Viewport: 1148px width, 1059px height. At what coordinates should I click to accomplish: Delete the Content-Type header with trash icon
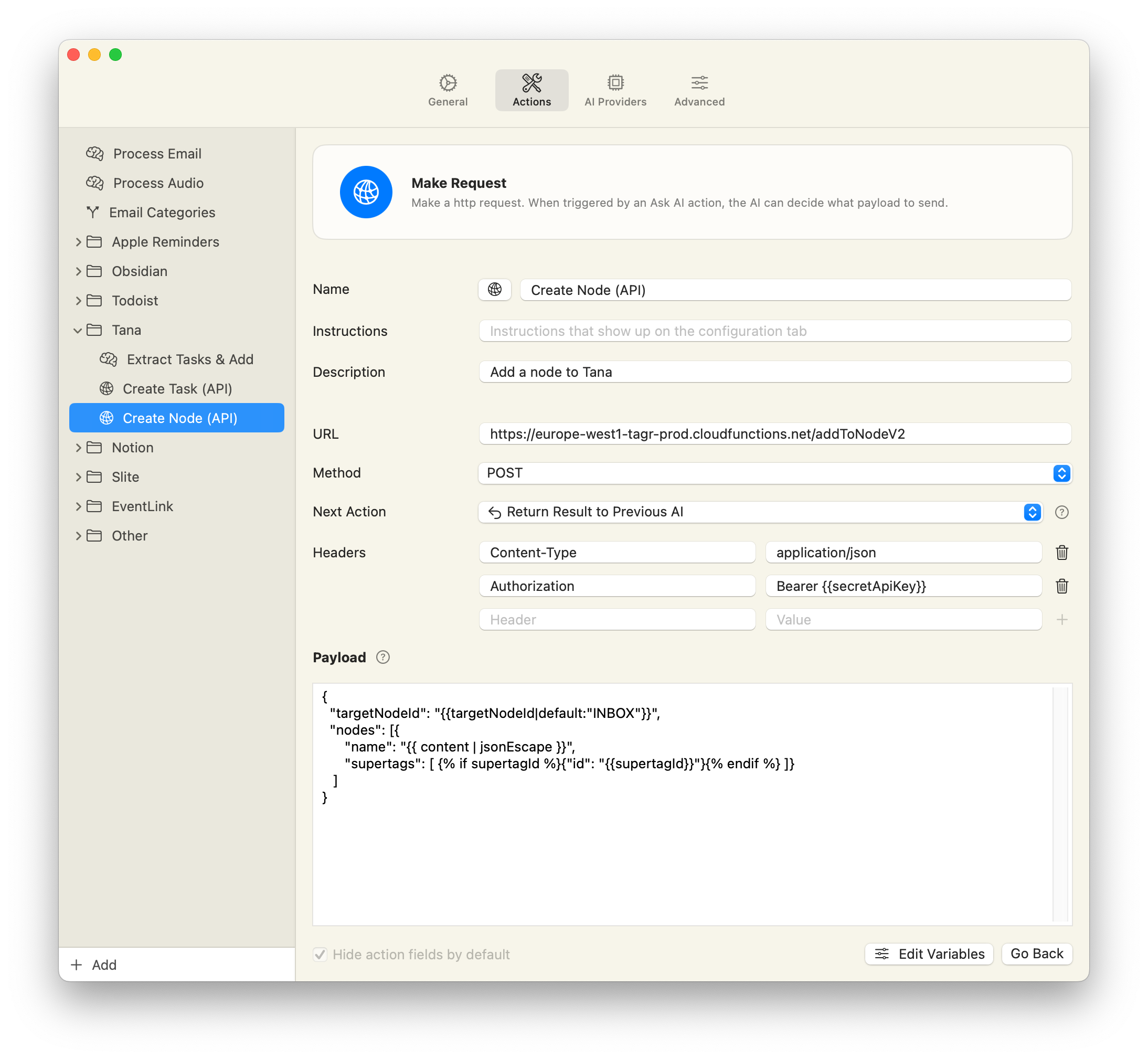click(1061, 553)
